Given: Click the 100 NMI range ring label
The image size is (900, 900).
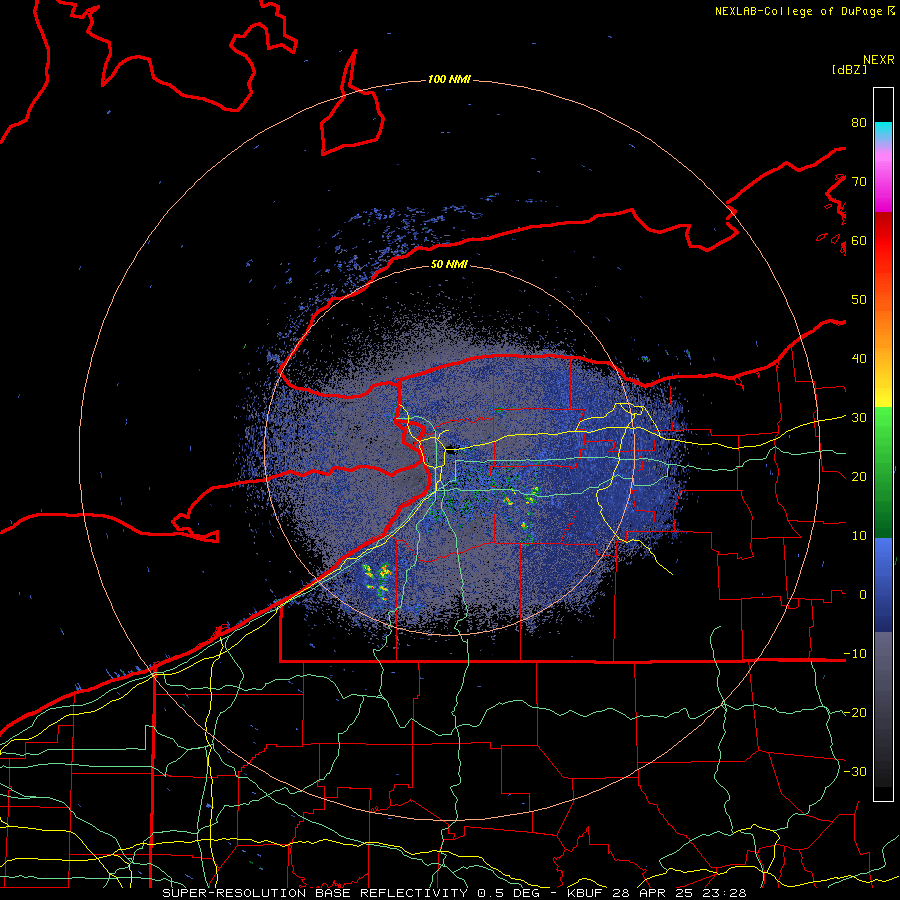Looking at the screenshot, I should [x=449, y=79].
